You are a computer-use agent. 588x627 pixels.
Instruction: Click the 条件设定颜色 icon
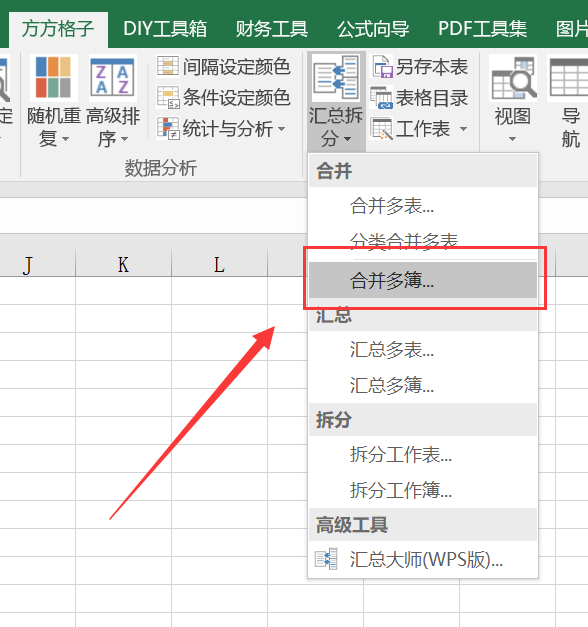pyautogui.click(x=168, y=98)
